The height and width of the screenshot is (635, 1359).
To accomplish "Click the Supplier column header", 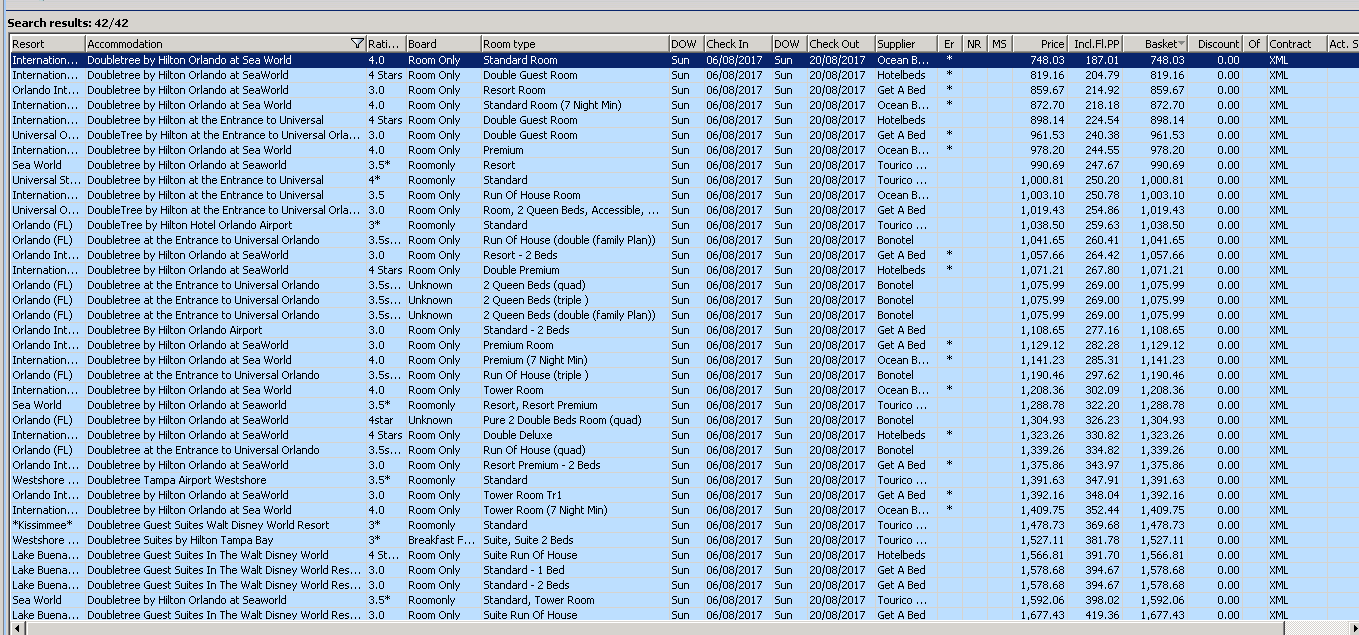I will point(906,44).
